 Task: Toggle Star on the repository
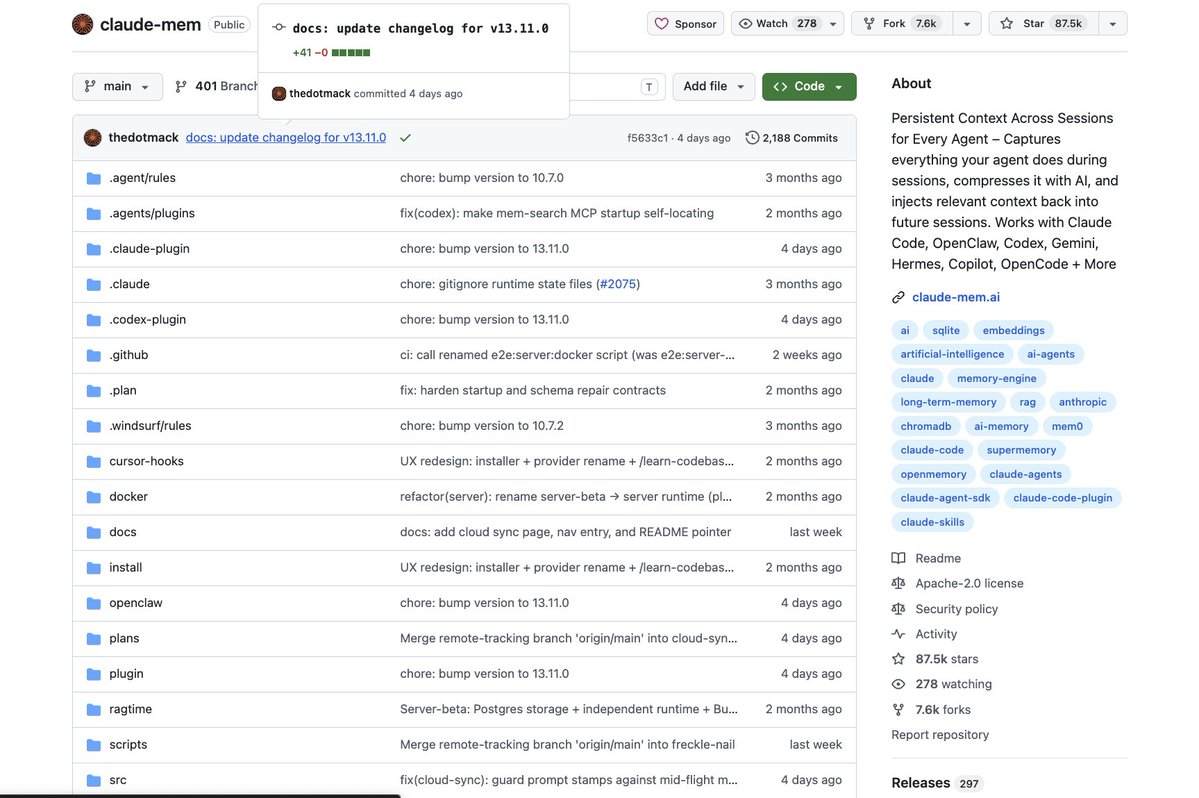(1043, 24)
